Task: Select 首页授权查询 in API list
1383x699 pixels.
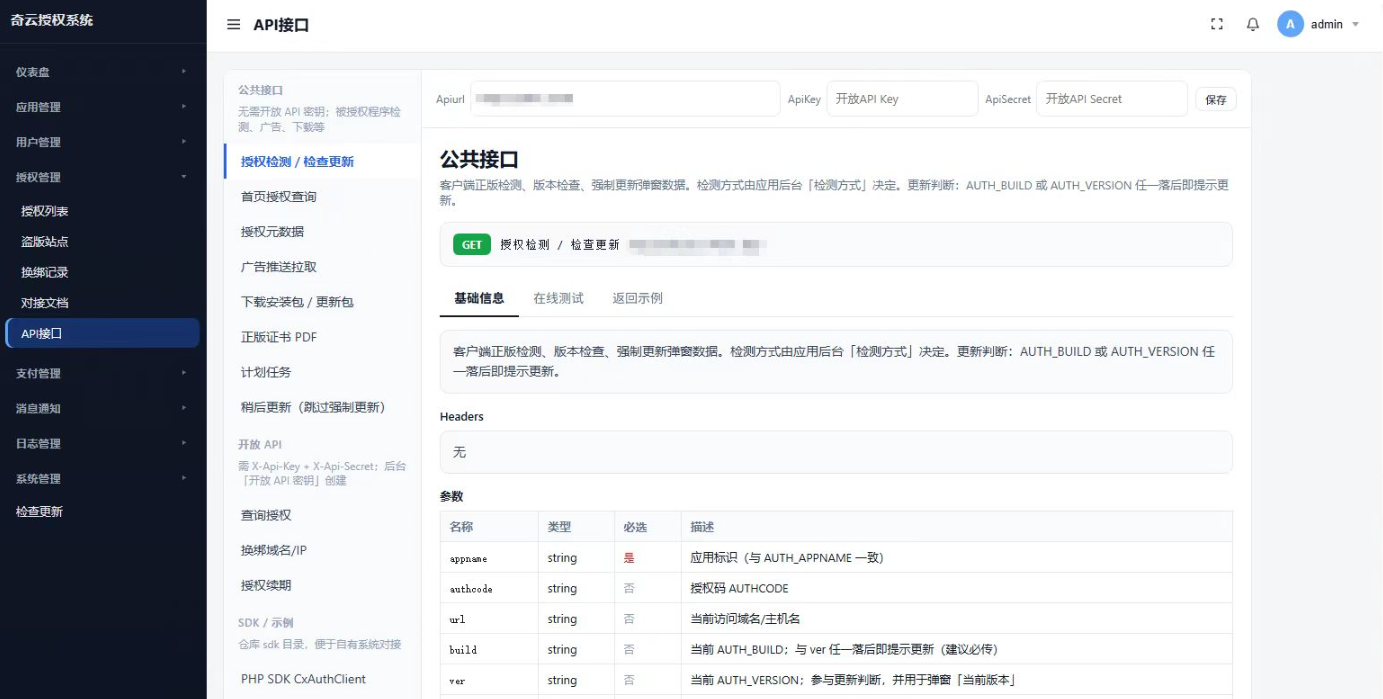Action: pos(322,196)
